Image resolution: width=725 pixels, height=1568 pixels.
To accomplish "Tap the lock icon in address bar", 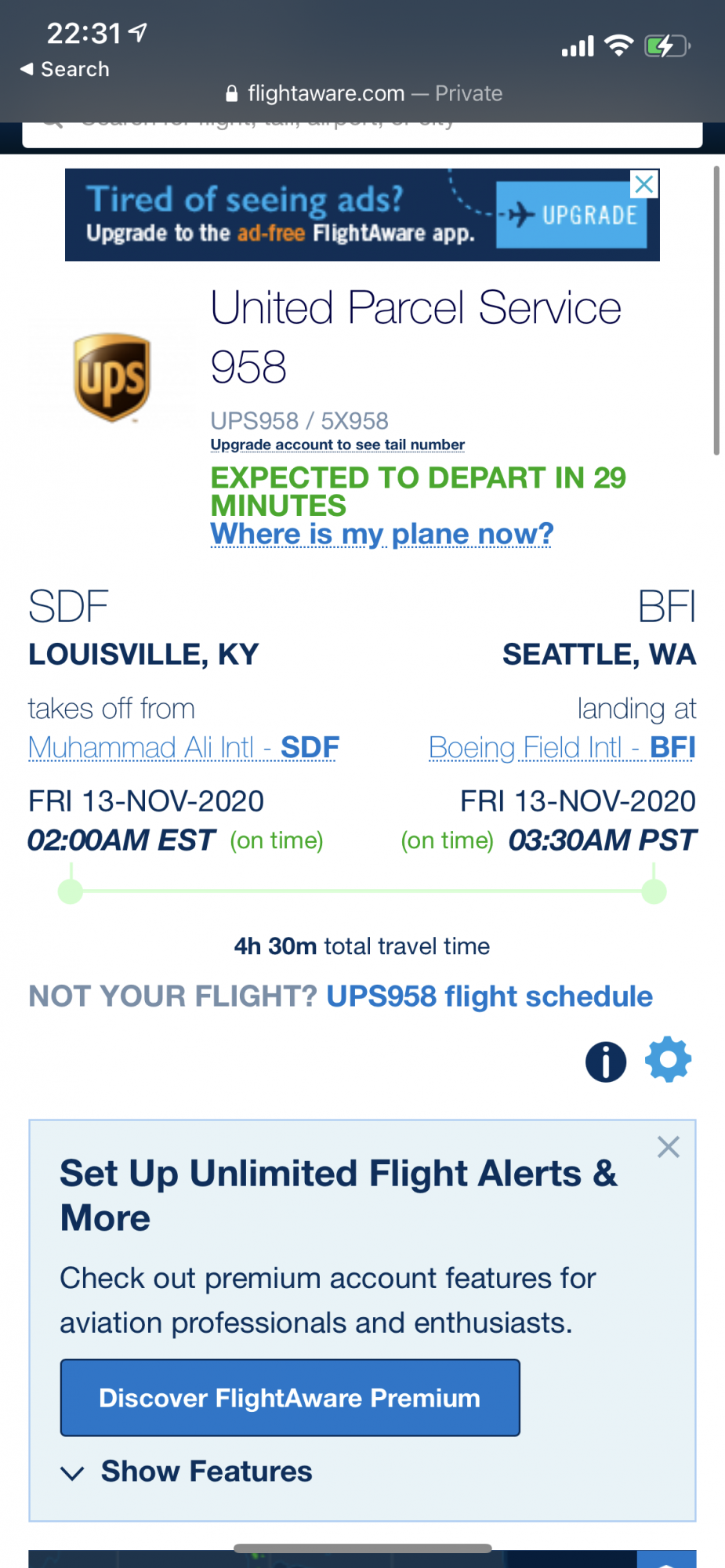I will point(231,94).
